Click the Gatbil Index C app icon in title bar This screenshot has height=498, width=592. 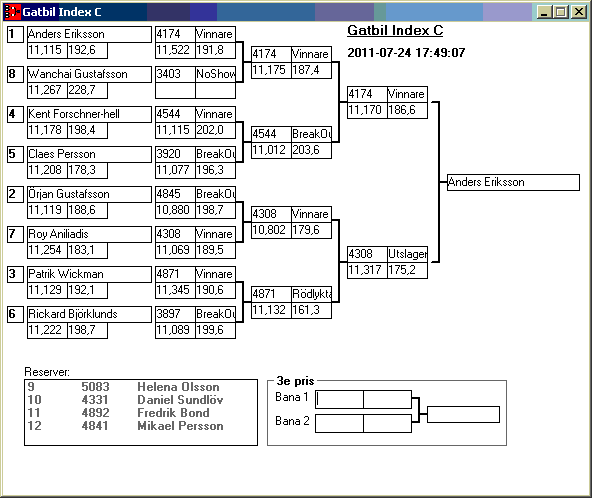point(12,12)
